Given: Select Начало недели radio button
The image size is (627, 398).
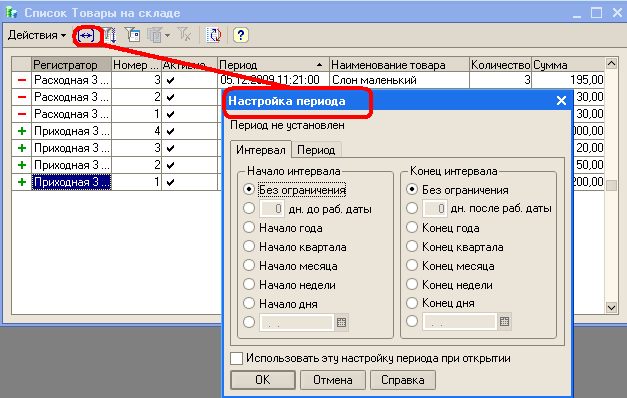Looking at the screenshot, I should click(x=249, y=284).
